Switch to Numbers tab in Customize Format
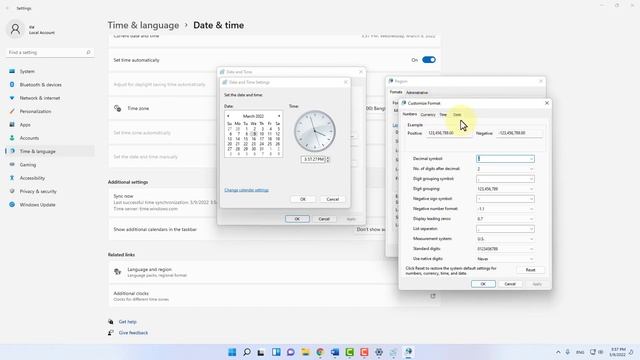Image resolution: width=640 pixels, height=360 pixels. [410, 114]
